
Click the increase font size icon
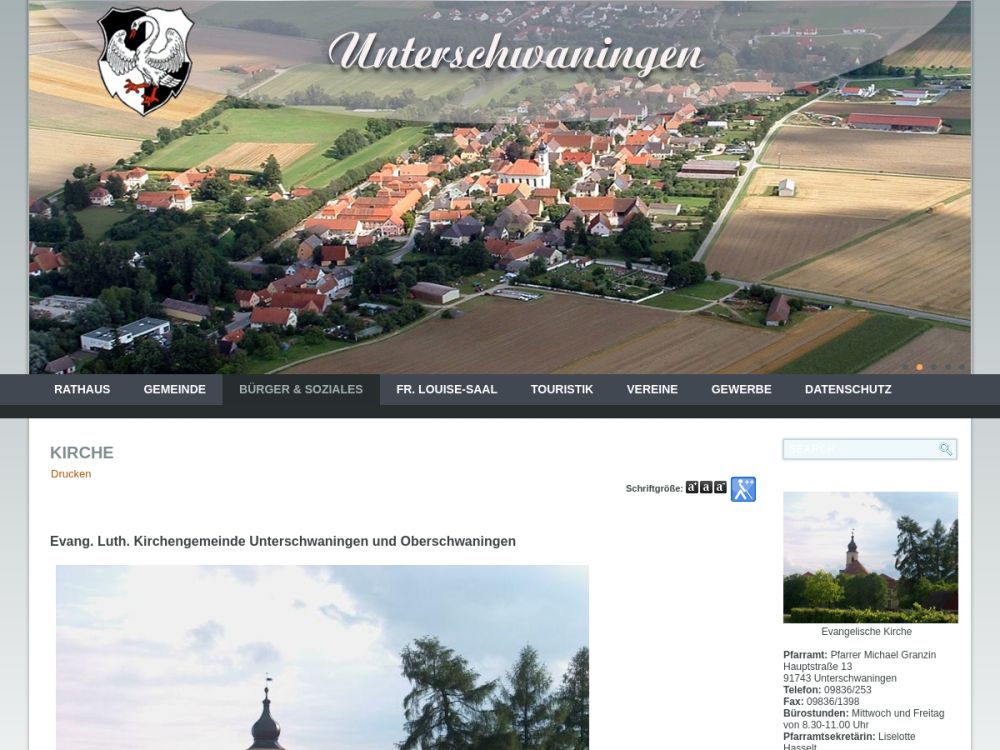(x=692, y=487)
